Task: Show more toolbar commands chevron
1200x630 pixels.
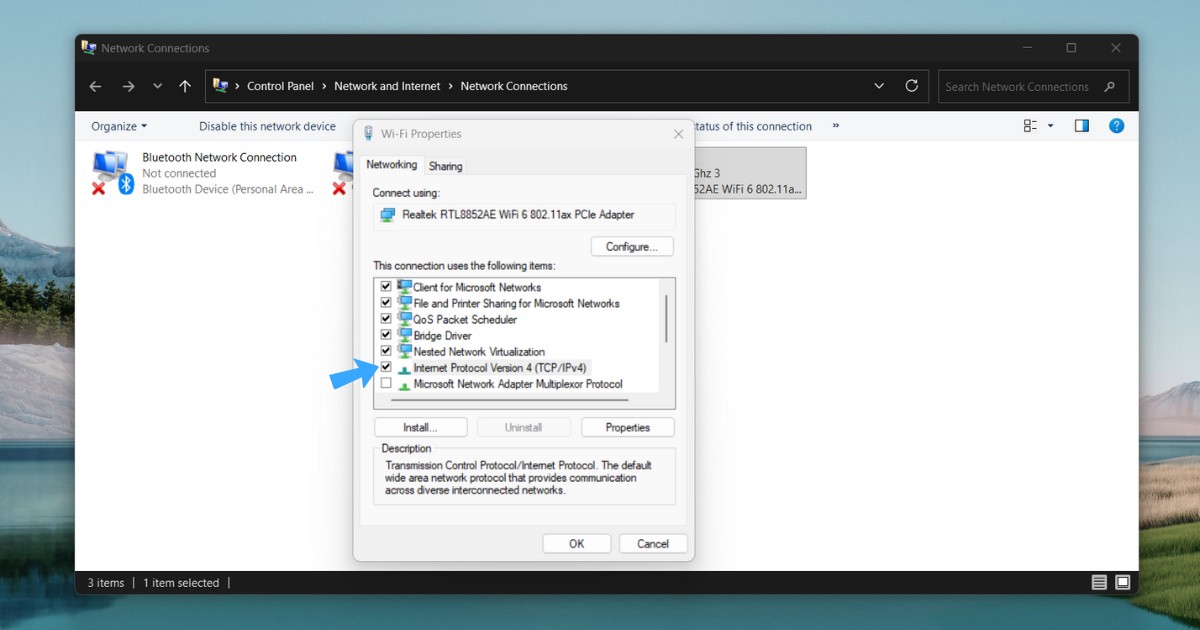Action: (836, 126)
